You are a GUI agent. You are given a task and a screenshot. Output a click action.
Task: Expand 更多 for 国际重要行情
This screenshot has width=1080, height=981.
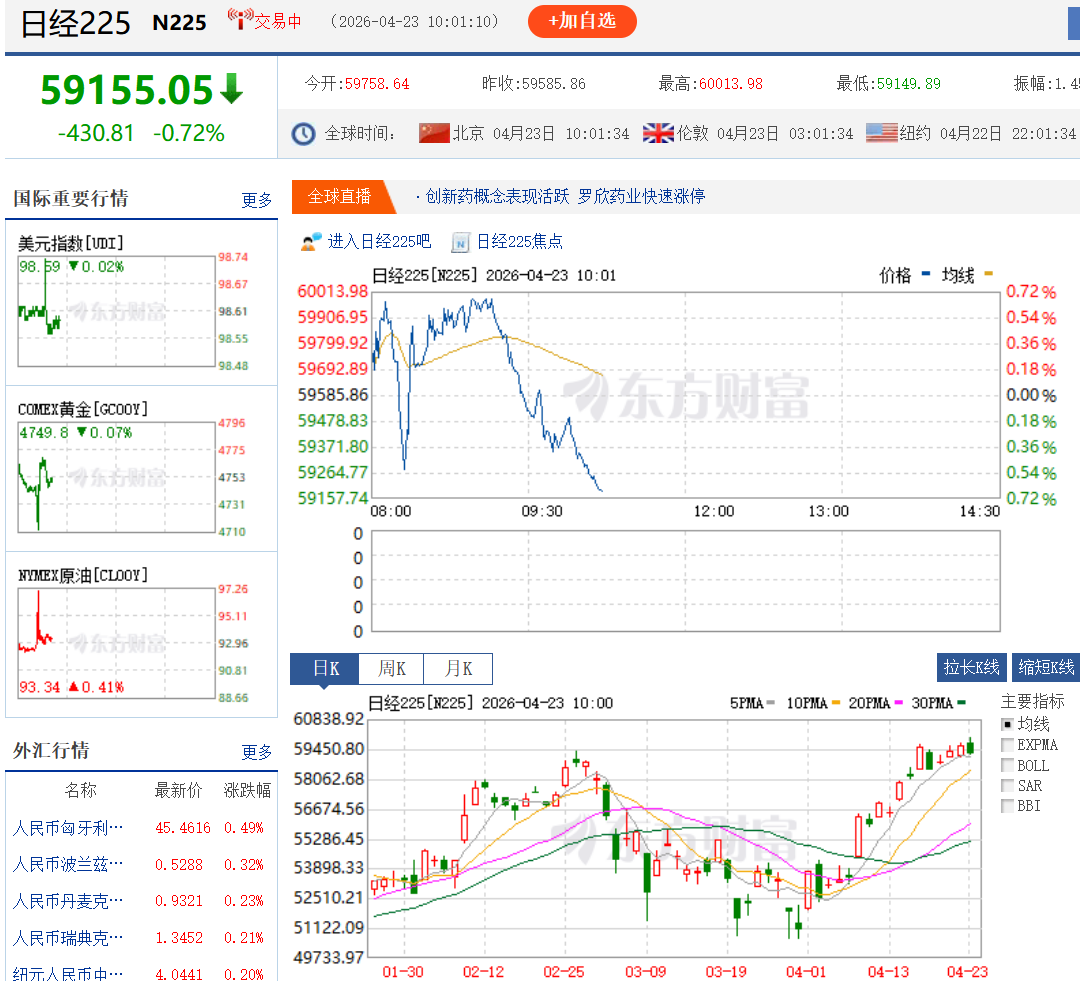[x=257, y=200]
